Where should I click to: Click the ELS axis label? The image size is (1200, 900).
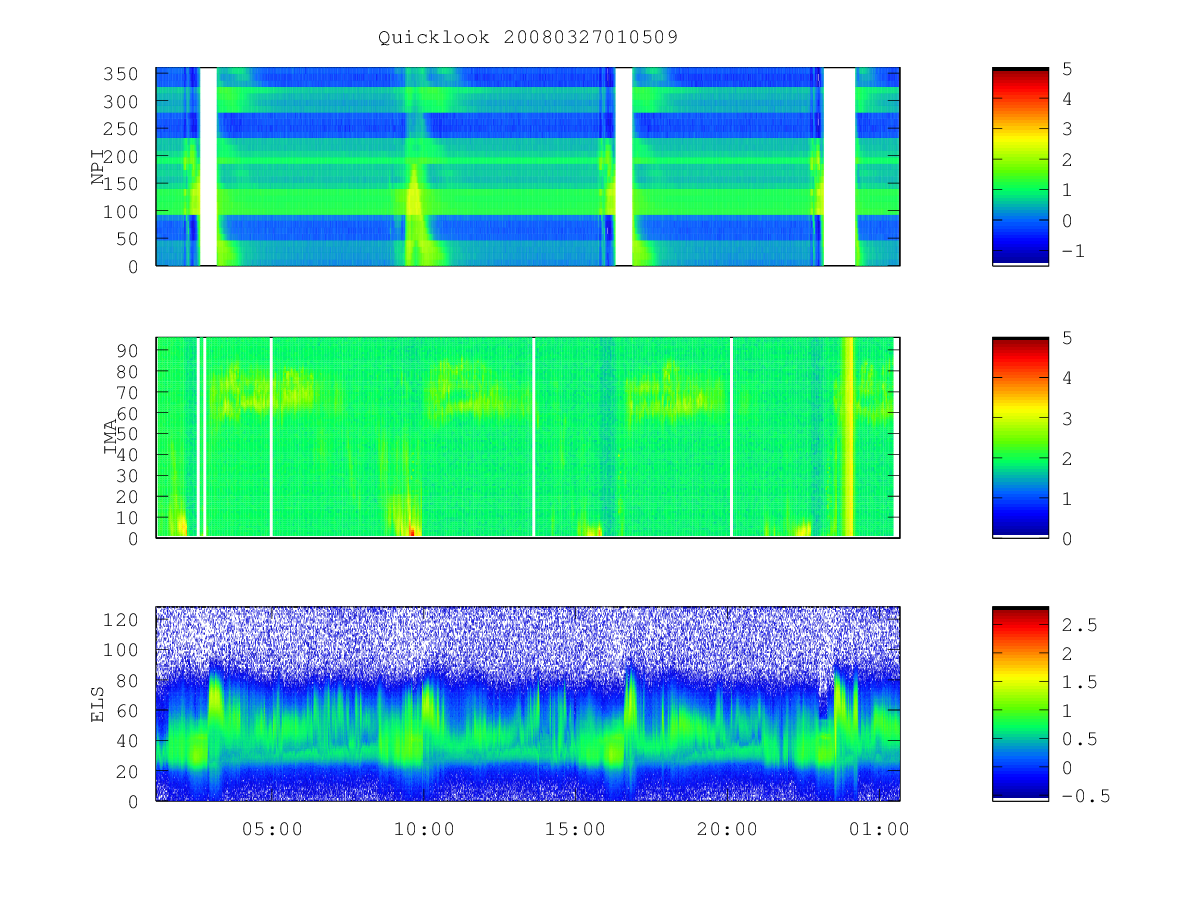tap(99, 704)
